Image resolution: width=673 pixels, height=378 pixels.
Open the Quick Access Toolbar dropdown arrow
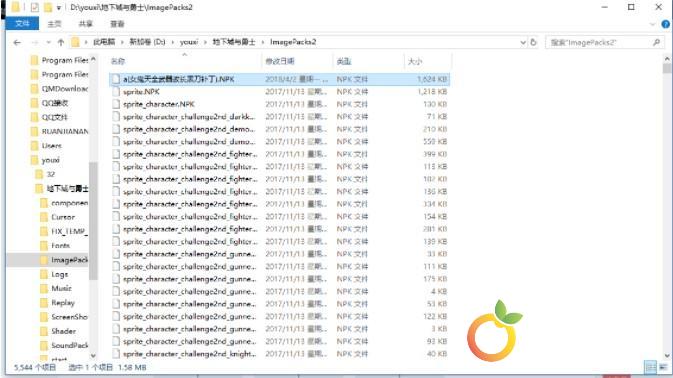[58, 7]
